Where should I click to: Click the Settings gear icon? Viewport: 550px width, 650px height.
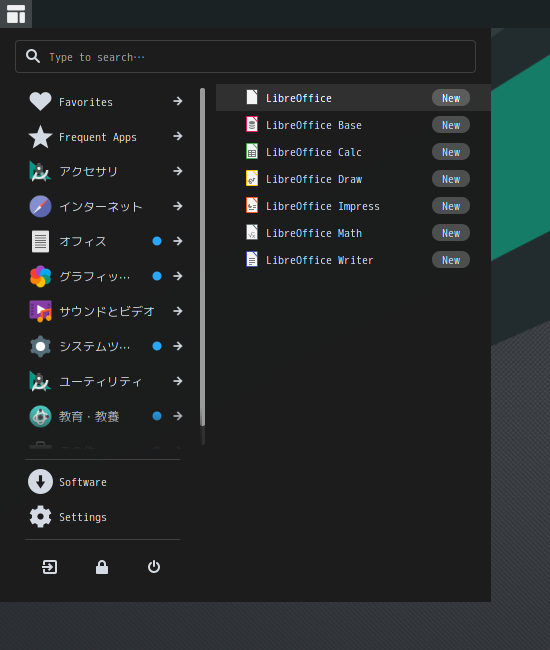40,517
